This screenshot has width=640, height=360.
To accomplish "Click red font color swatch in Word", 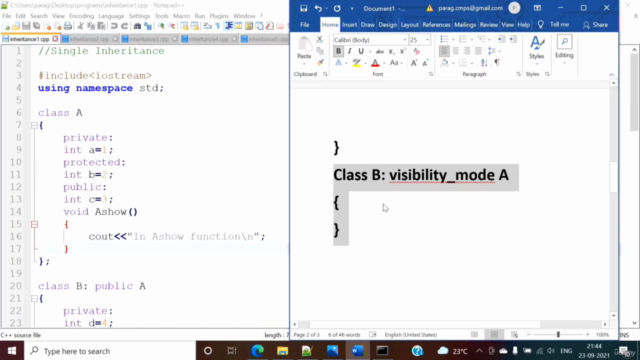I will 375,63.
